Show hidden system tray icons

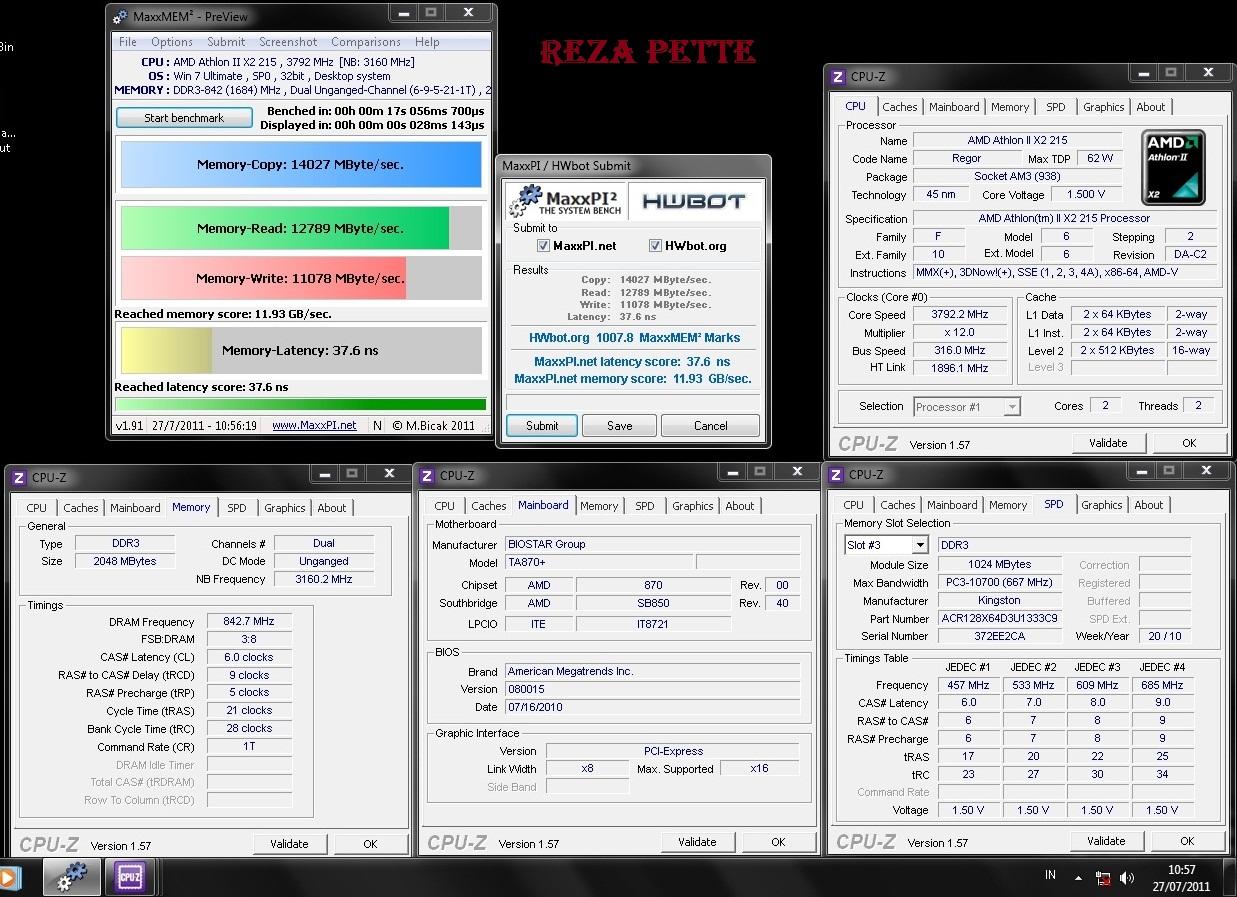[x=1078, y=878]
